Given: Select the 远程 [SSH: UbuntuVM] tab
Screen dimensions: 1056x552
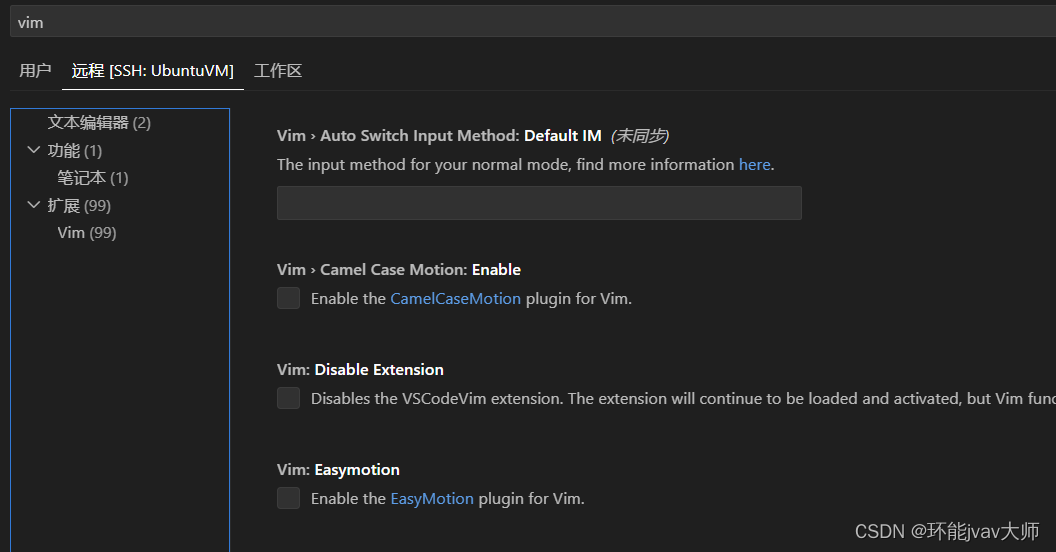Looking at the screenshot, I should [153, 71].
